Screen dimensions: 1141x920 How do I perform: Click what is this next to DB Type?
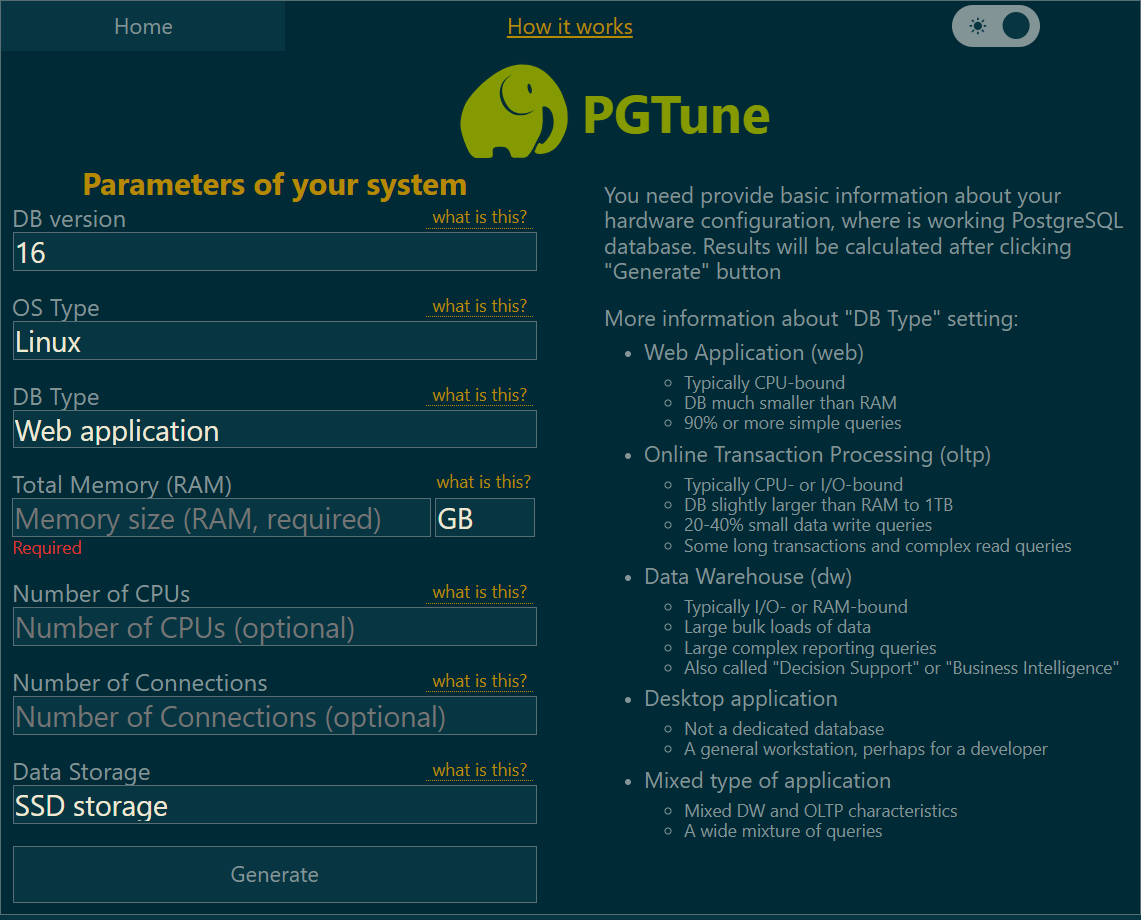tap(479, 394)
